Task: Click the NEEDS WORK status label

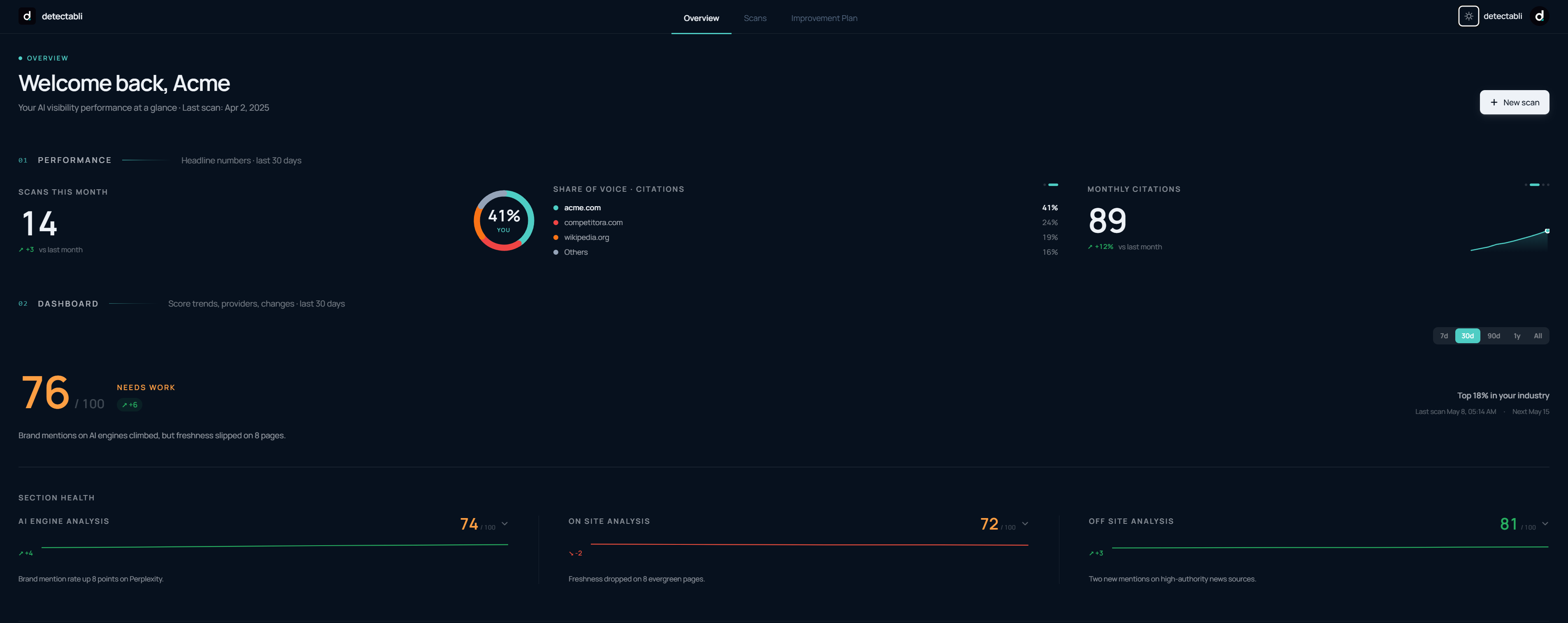Action: [x=146, y=387]
